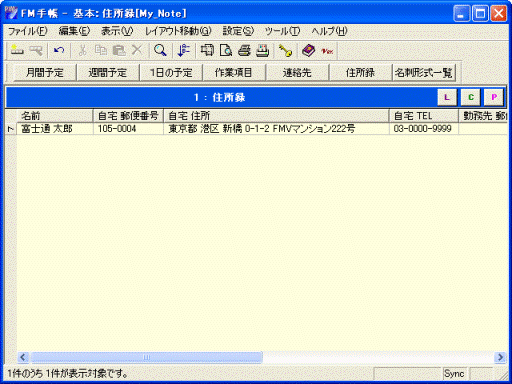Click the yellow key password icon
The width and height of the screenshot is (512, 384).
pos(285,51)
